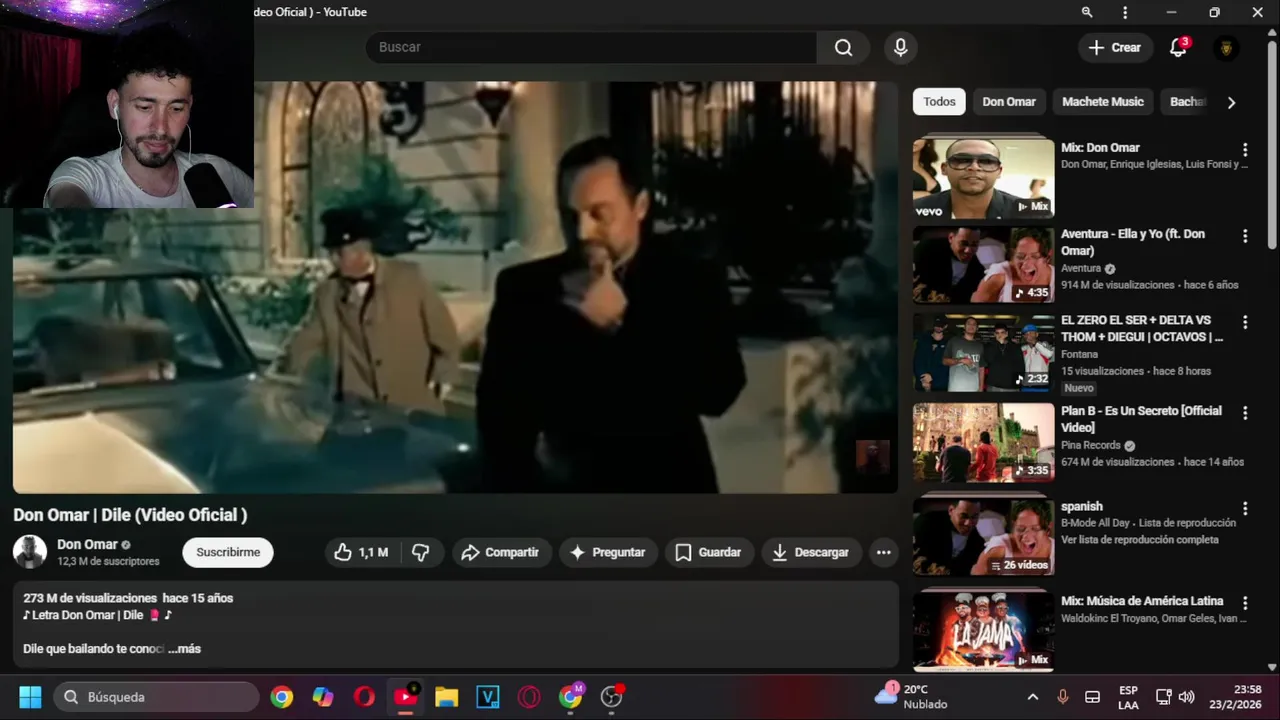Viewport: 1280px width, 720px height.
Task: Click the video title Don Omar | Dile
Action: 130,515
